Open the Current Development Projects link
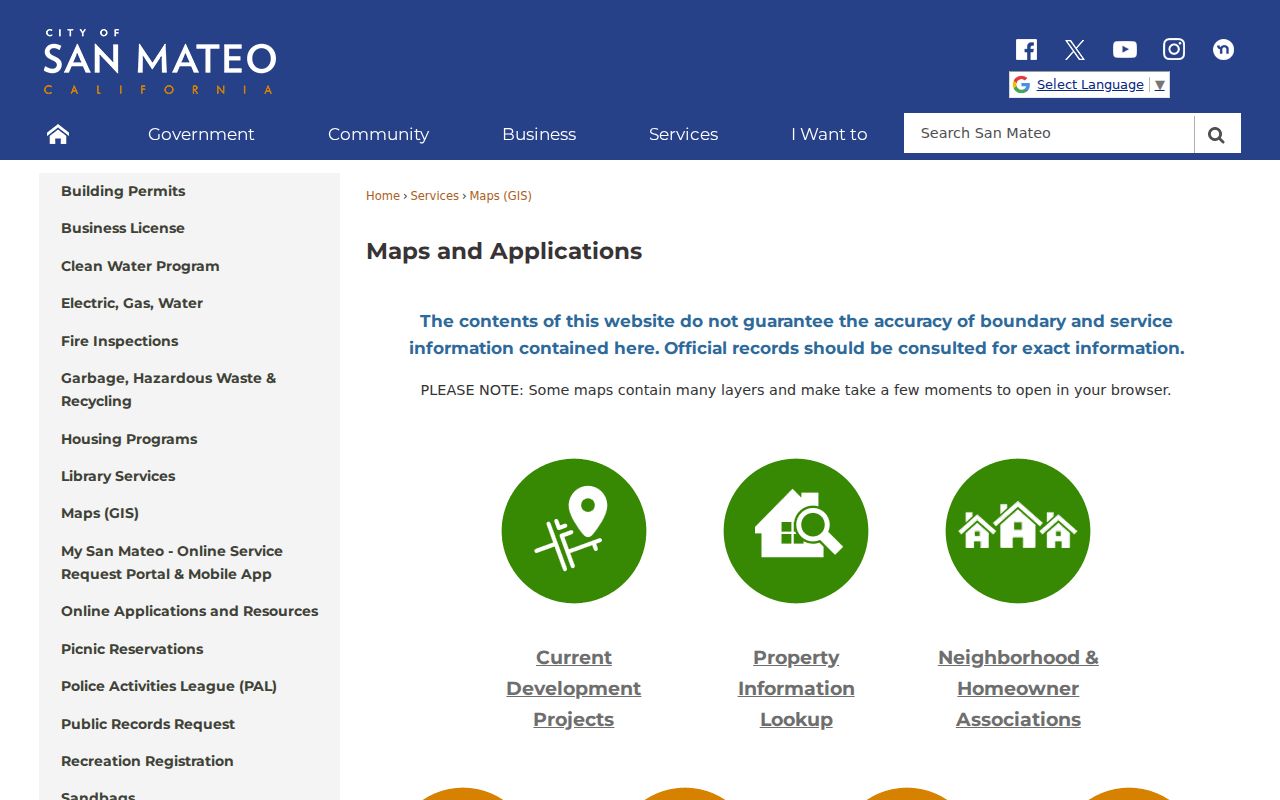1280x800 pixels. point(574,688)
